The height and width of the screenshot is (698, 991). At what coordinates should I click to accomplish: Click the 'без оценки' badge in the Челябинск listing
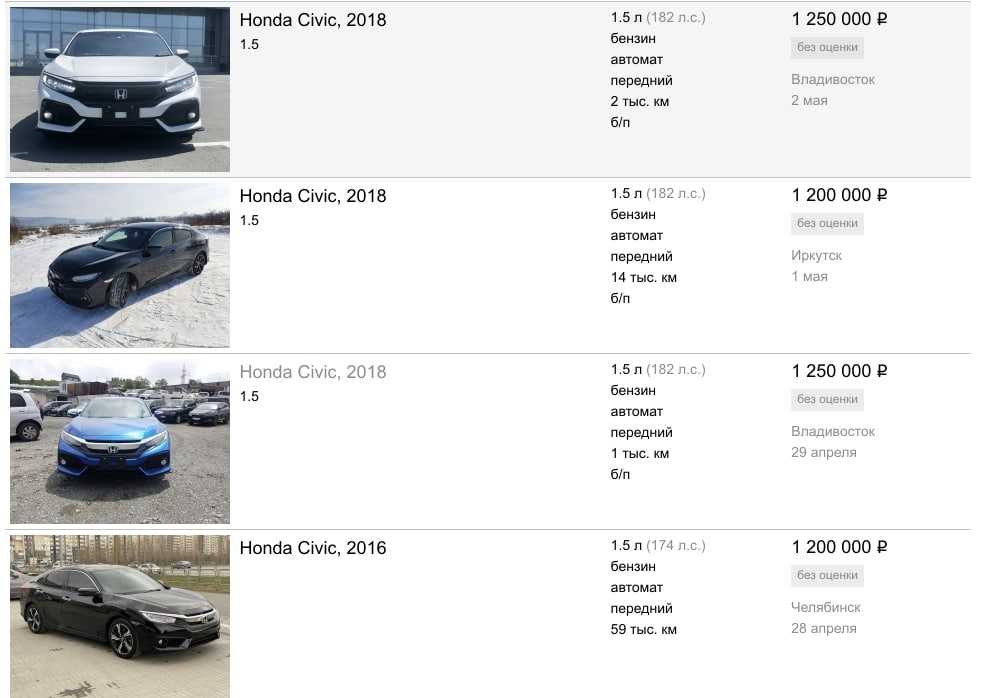(x=827, y=576)
